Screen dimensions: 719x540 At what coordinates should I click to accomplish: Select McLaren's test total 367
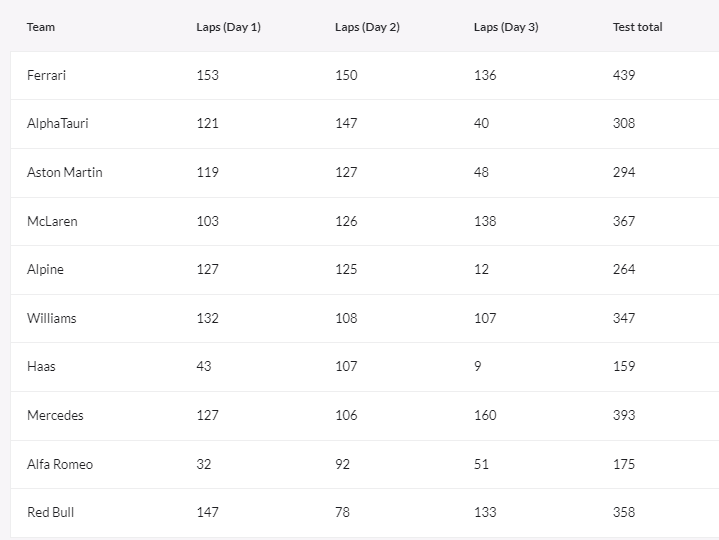coord(624,221)
